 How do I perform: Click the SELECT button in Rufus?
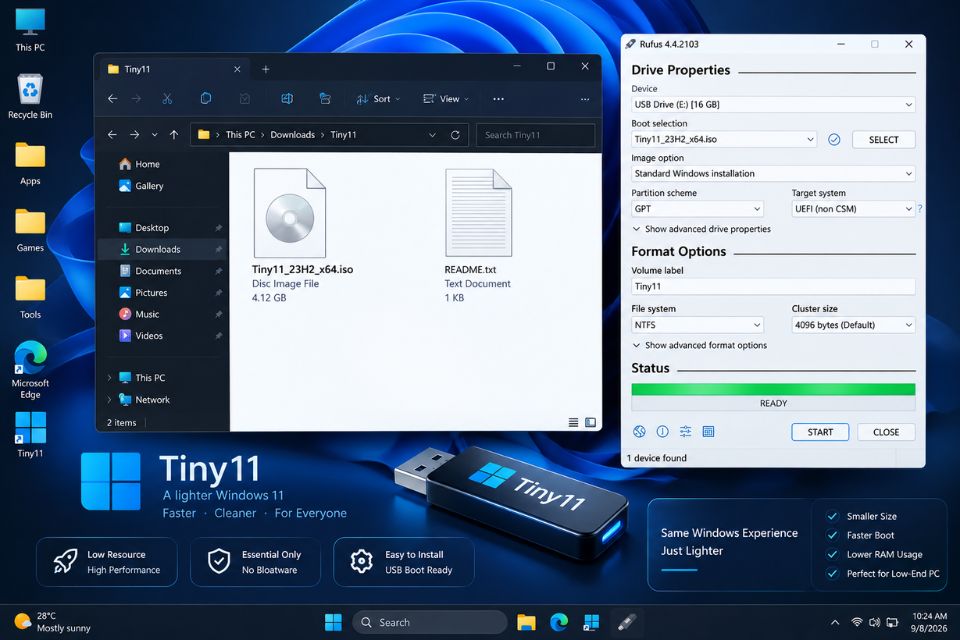click(883, 140)
